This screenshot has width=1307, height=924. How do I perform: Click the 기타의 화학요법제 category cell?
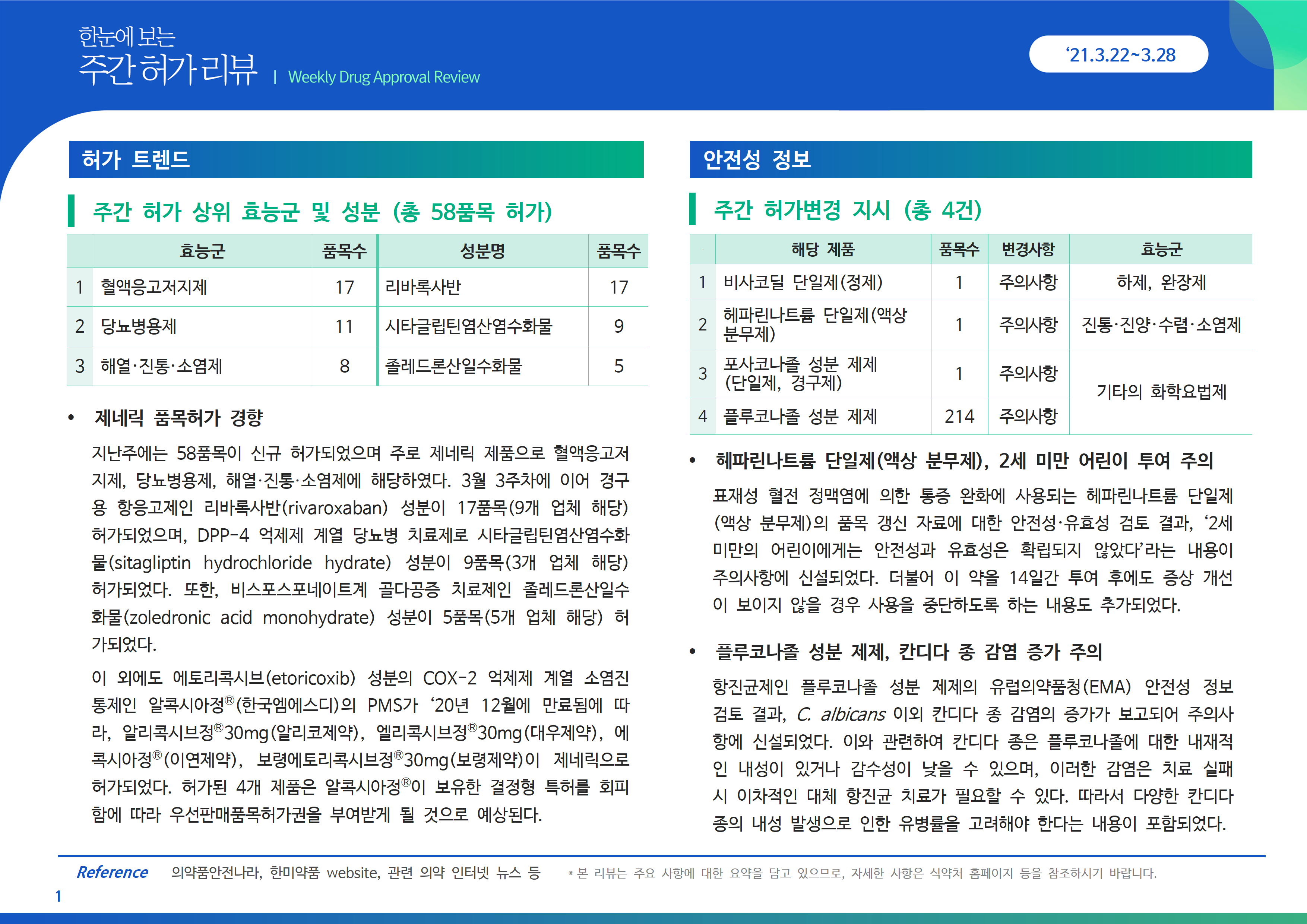click(x=1161, y=392)
